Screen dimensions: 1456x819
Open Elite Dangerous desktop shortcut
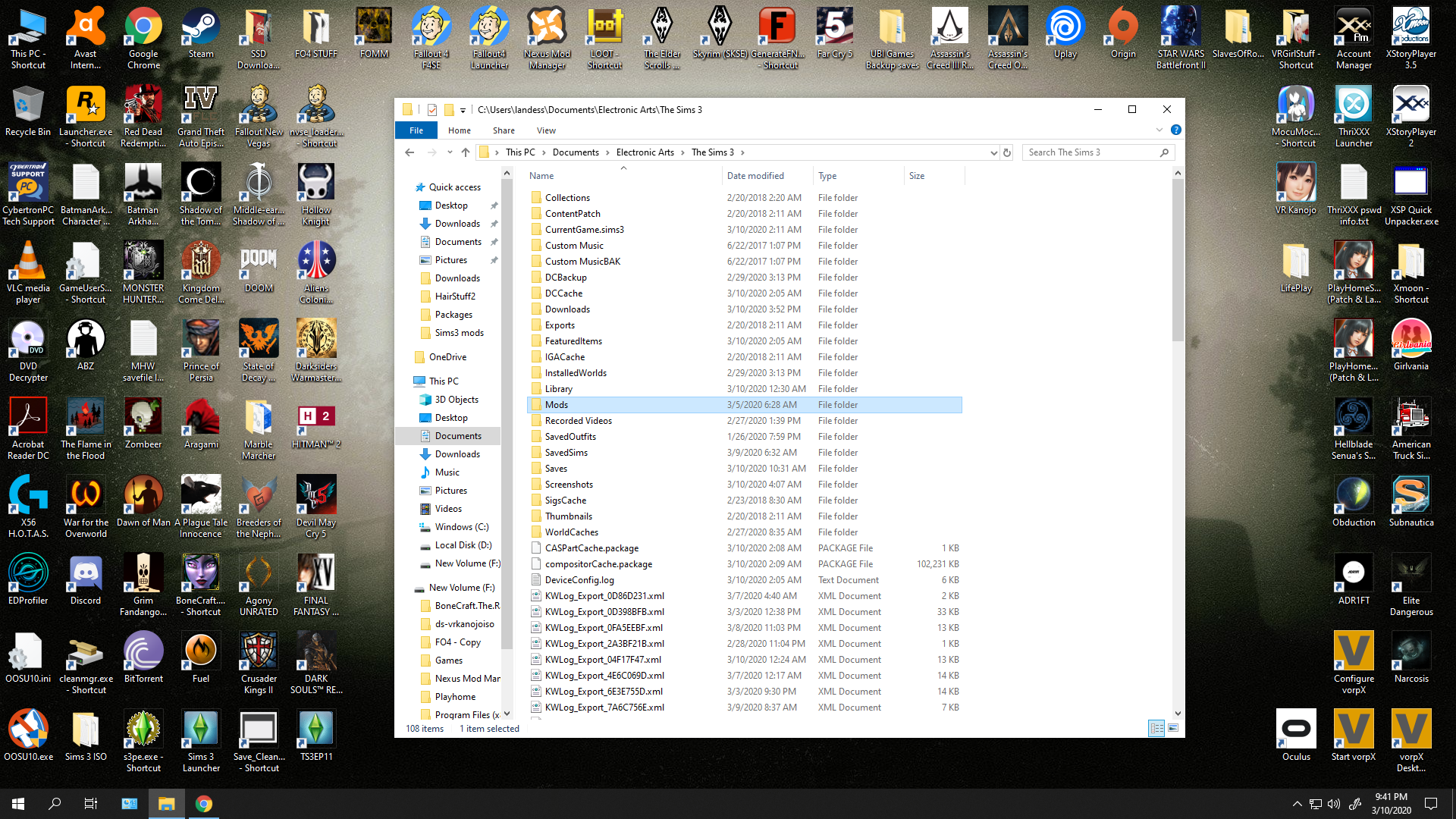tap(1411, 585)
